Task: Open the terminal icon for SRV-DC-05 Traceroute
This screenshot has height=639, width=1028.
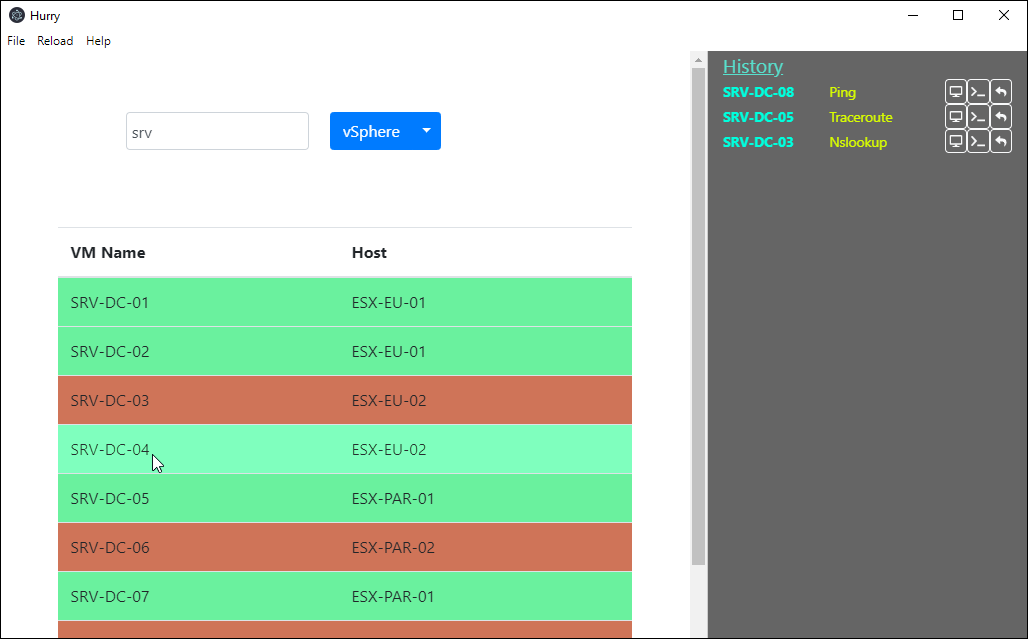Action: tap(978, 117)
